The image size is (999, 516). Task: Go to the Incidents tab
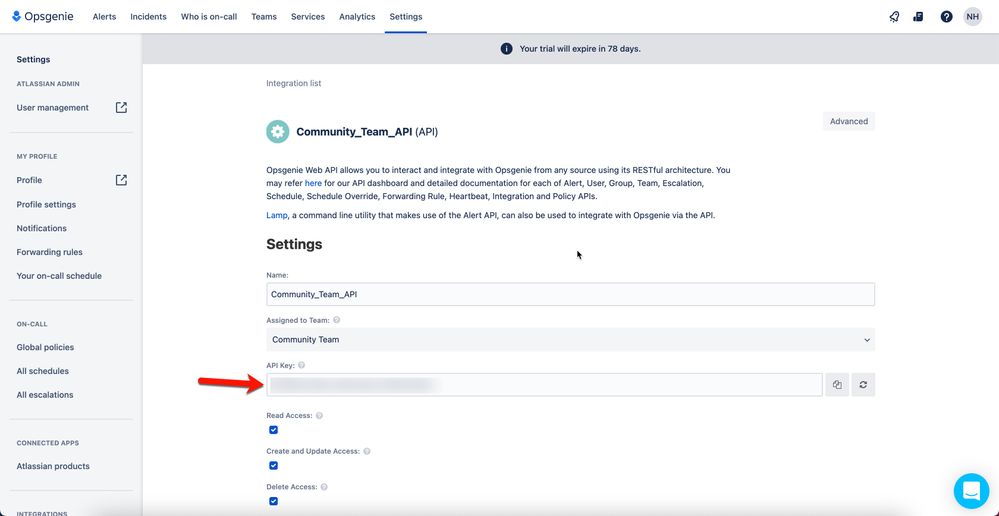pos(148,17)
